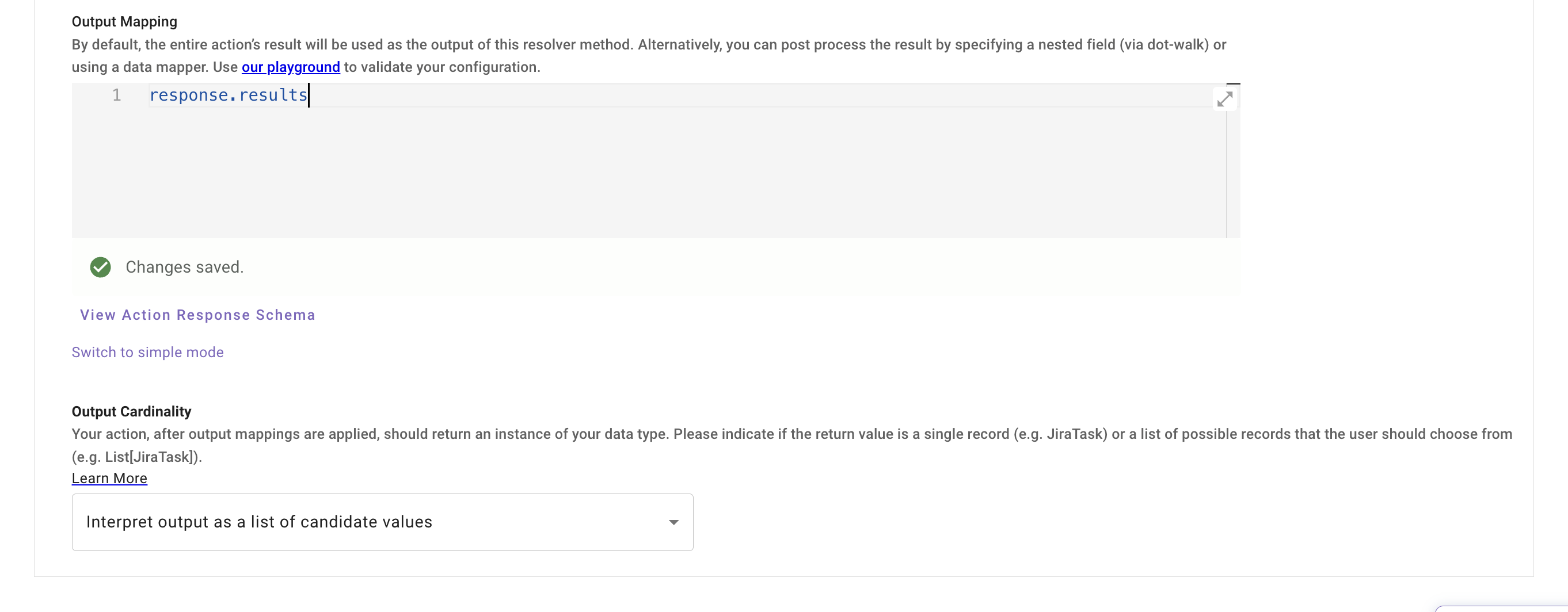Switch to simple mode
Screen dimensions: 1568x612
147,352
